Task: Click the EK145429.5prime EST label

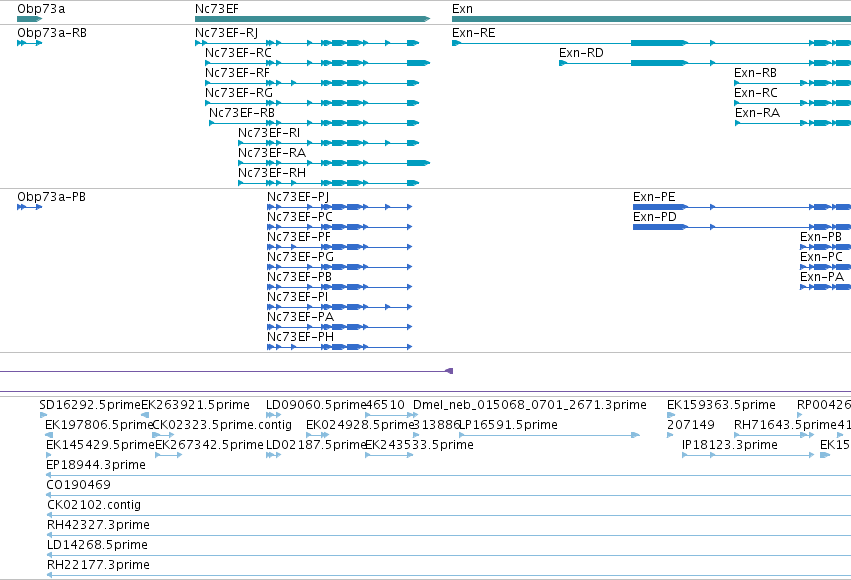Action: (100, 445)
